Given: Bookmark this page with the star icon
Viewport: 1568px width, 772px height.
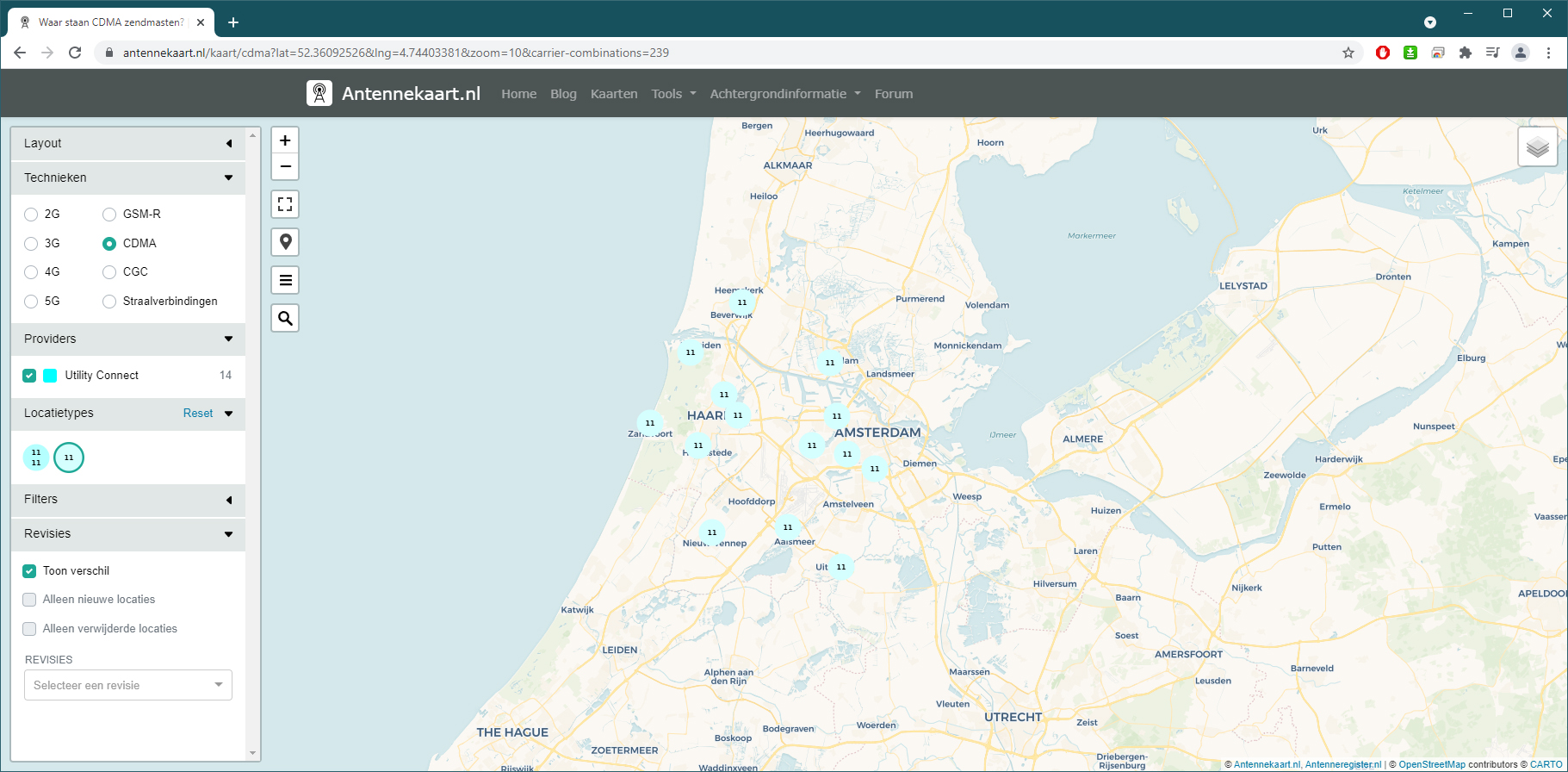Looking at the screenshot, I should tap(1348, 53).
